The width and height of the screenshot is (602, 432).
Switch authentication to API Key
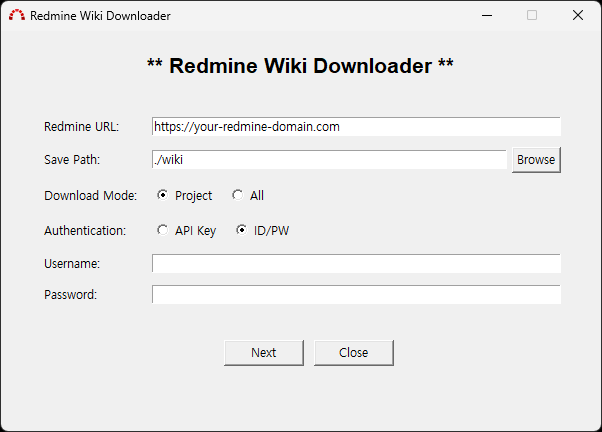pos(163,231)
